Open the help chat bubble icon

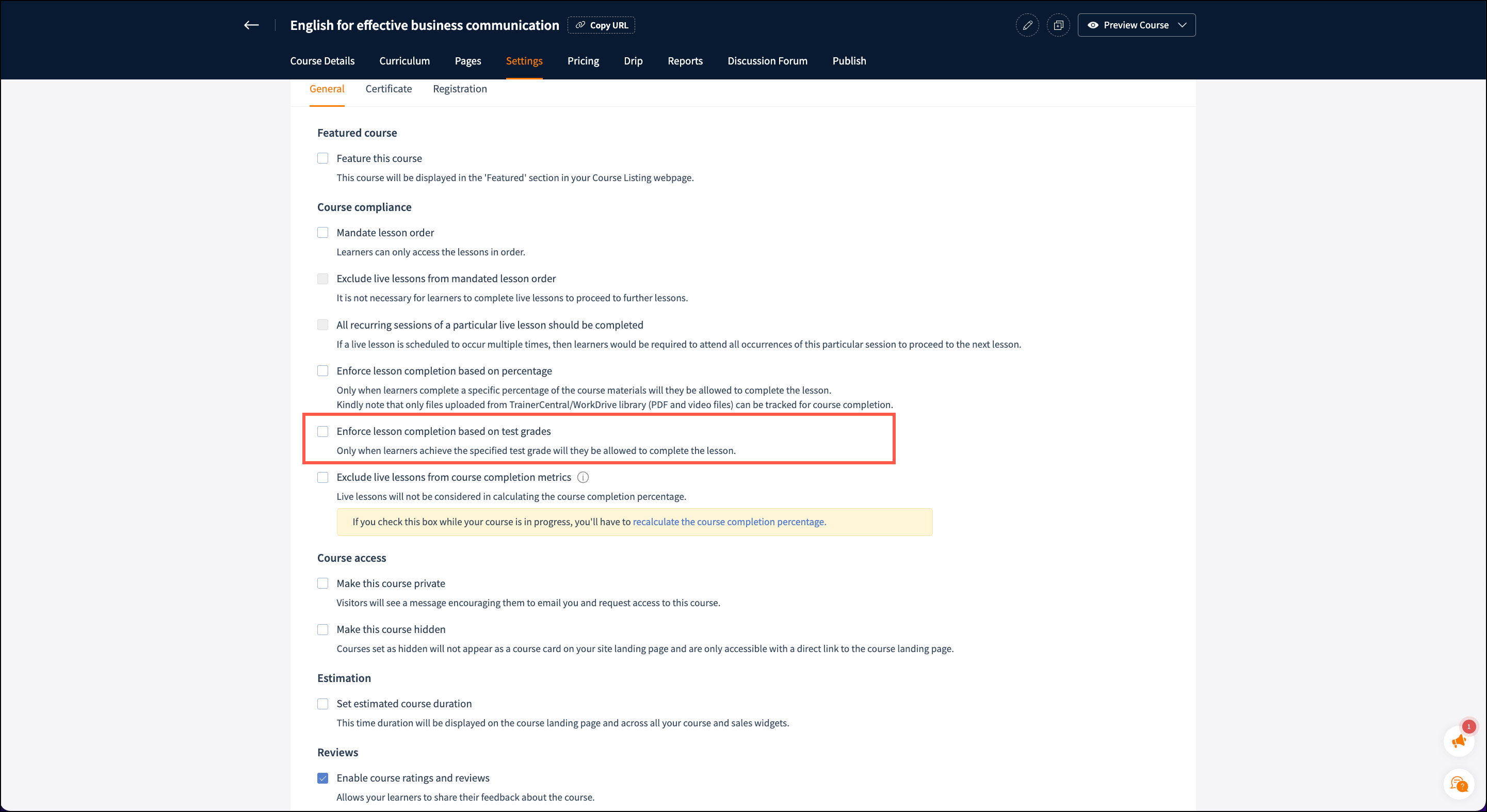click(1459, 784)
